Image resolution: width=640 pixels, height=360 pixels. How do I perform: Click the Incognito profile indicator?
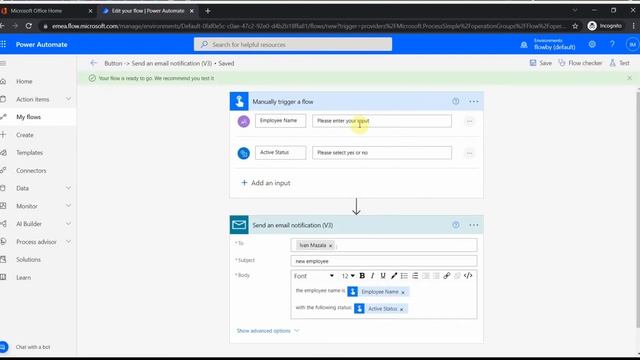605,26
